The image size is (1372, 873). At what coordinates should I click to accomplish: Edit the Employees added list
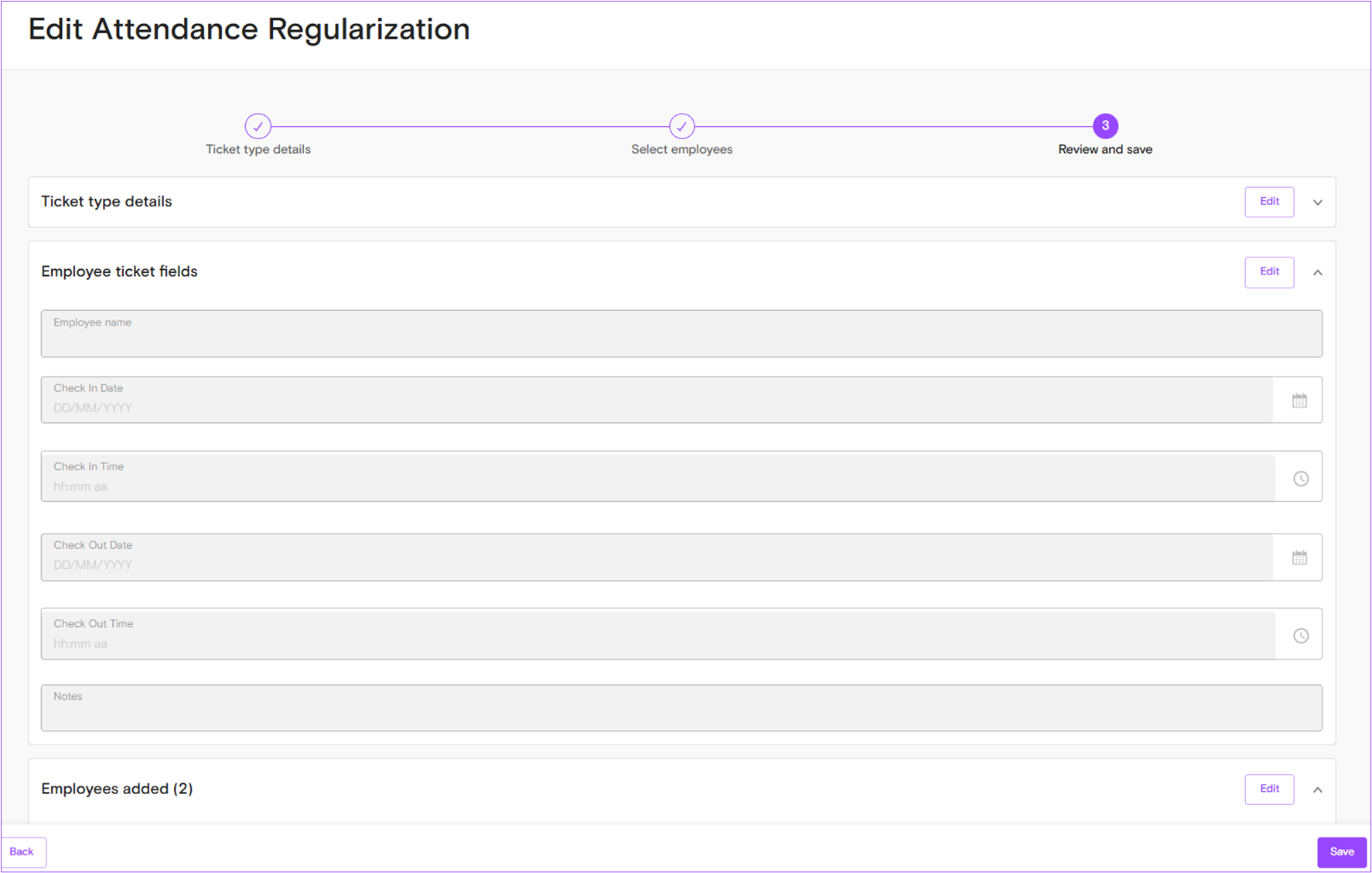coord(1268,789)
